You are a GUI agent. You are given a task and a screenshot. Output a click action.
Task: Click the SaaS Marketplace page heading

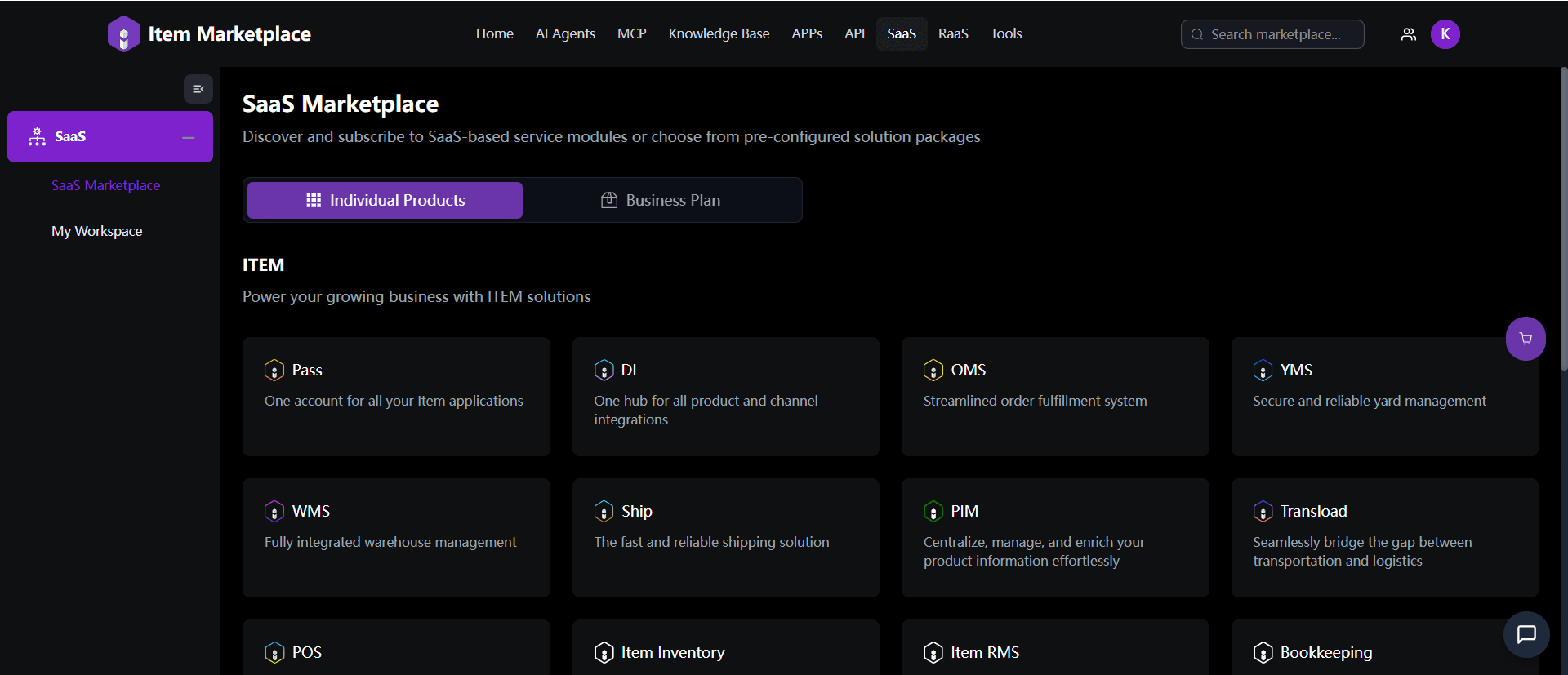(341, 104)
